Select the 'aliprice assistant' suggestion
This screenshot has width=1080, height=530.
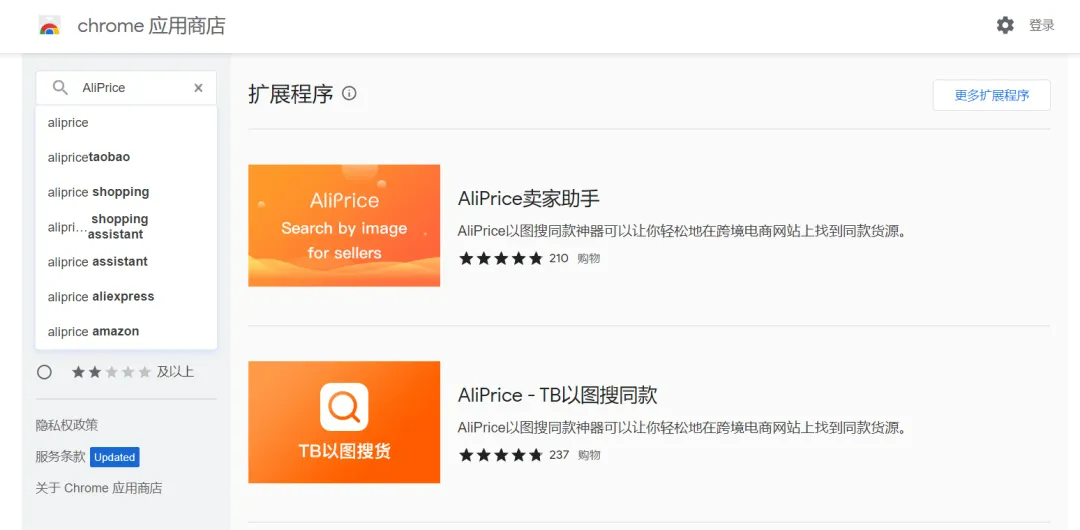[97, 262]
